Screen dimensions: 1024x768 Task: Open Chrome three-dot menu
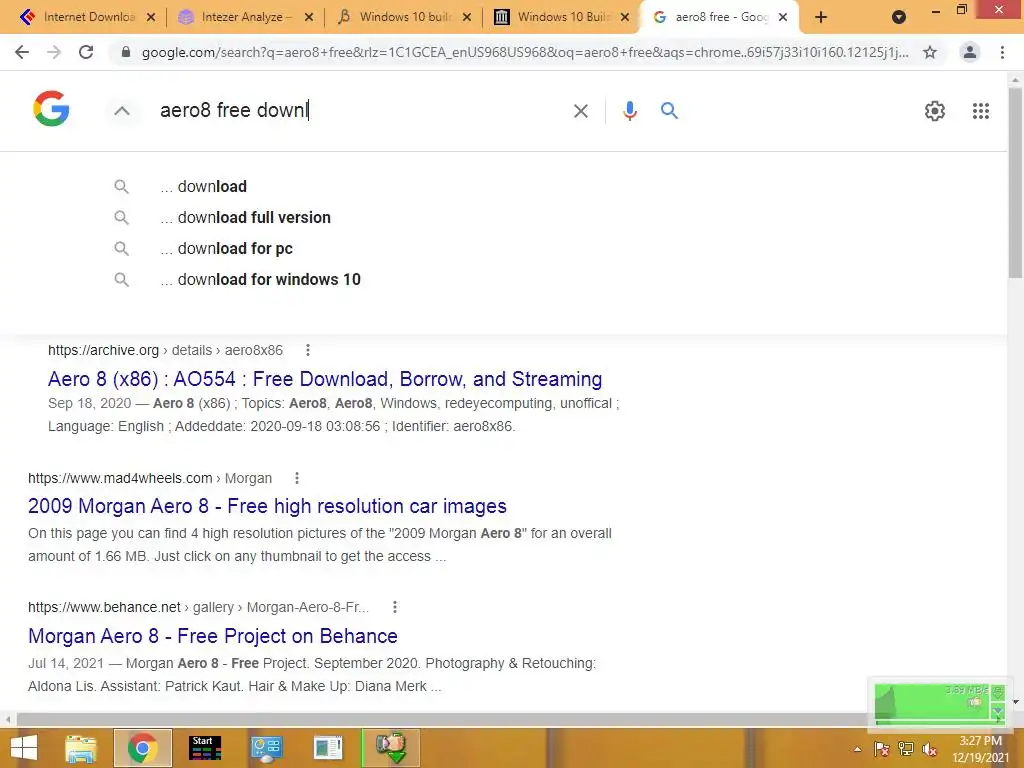(1002, 52)
